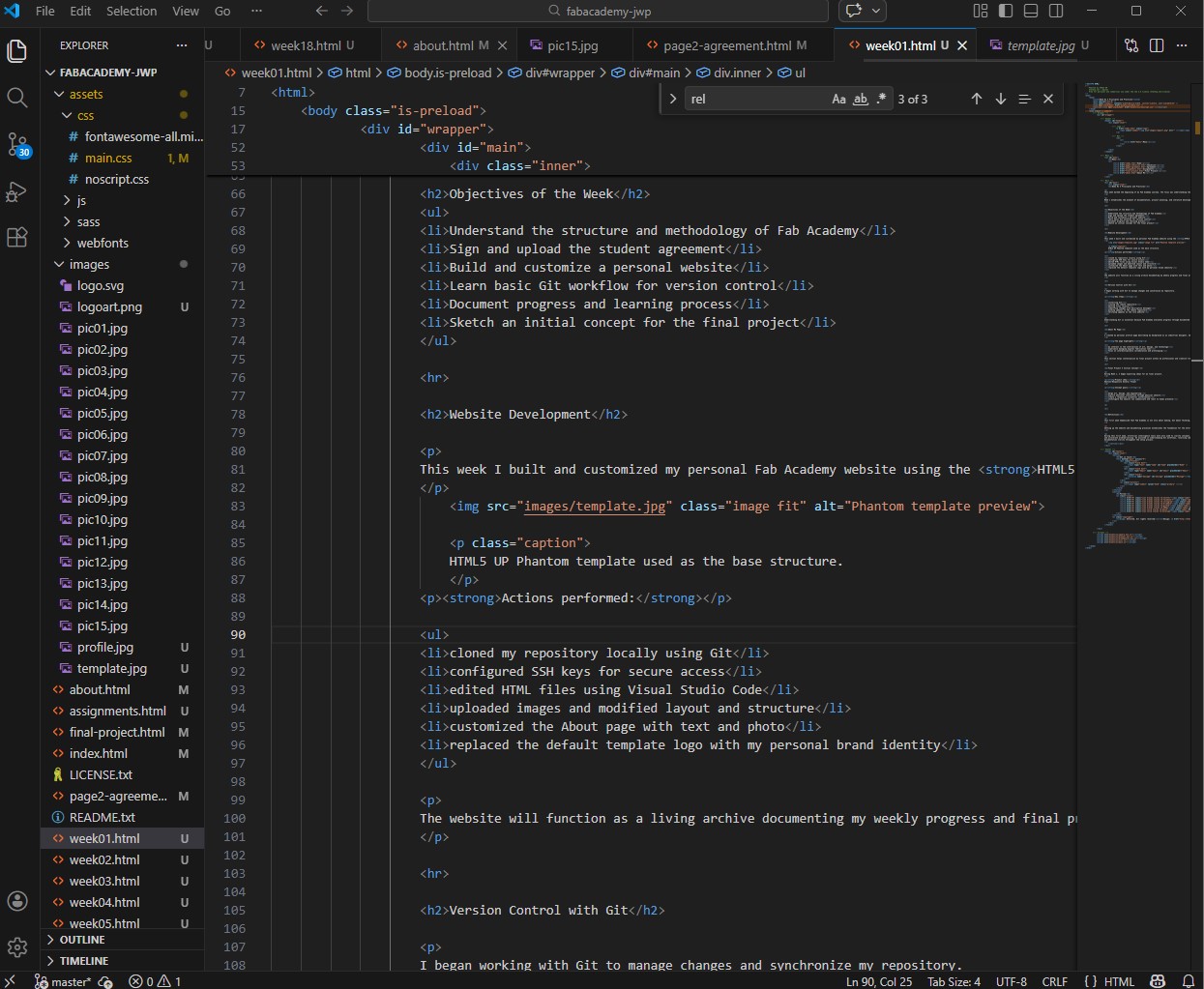Open the Run and Debug view
The width and height of the screenshot is (1204, 989).
17,191
